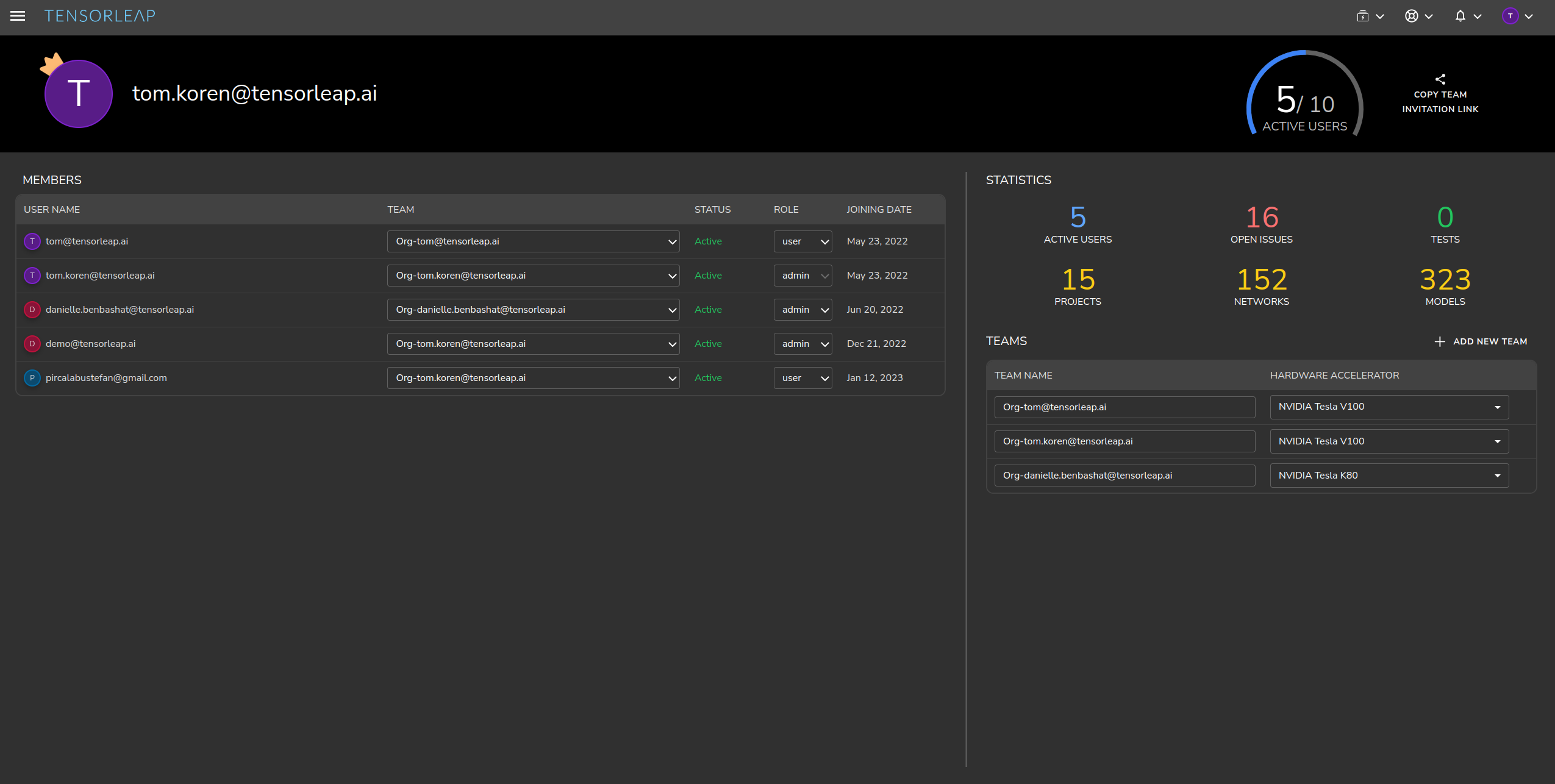Open the help lifebuoy icon menu
The width and height of the screenshot is (1555, 784).
click(1411, 16)
